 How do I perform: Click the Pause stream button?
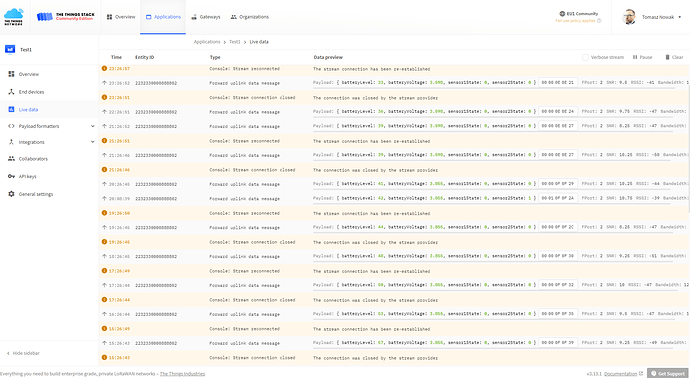pyautogui.click(x=642, y=57)
